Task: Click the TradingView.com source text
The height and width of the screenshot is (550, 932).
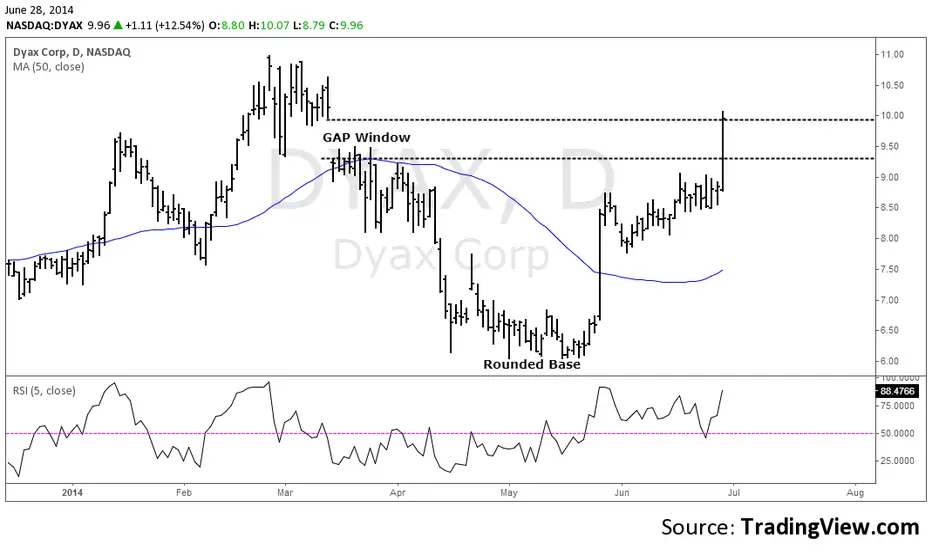Action: pyautogui.click(x=830, y=527)
